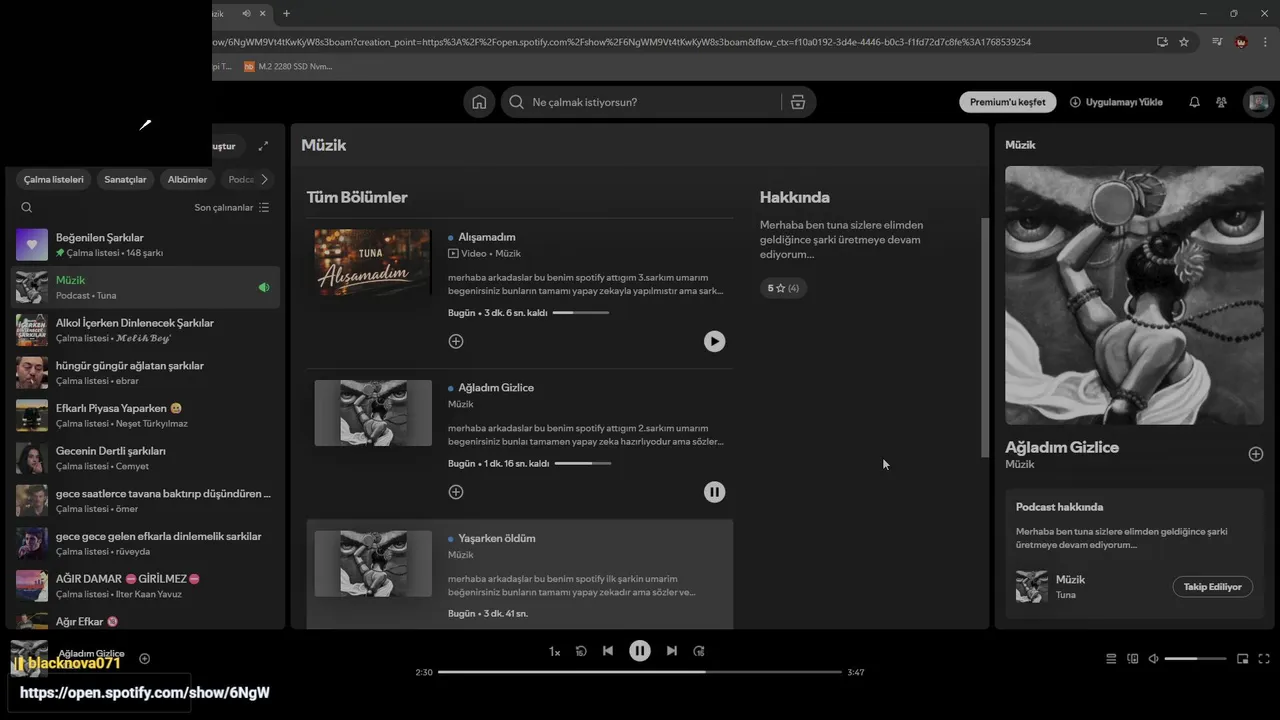Screen dimensions: 1280x720
Task: Change playback speed 1x
Action: (x=554, y=651)
